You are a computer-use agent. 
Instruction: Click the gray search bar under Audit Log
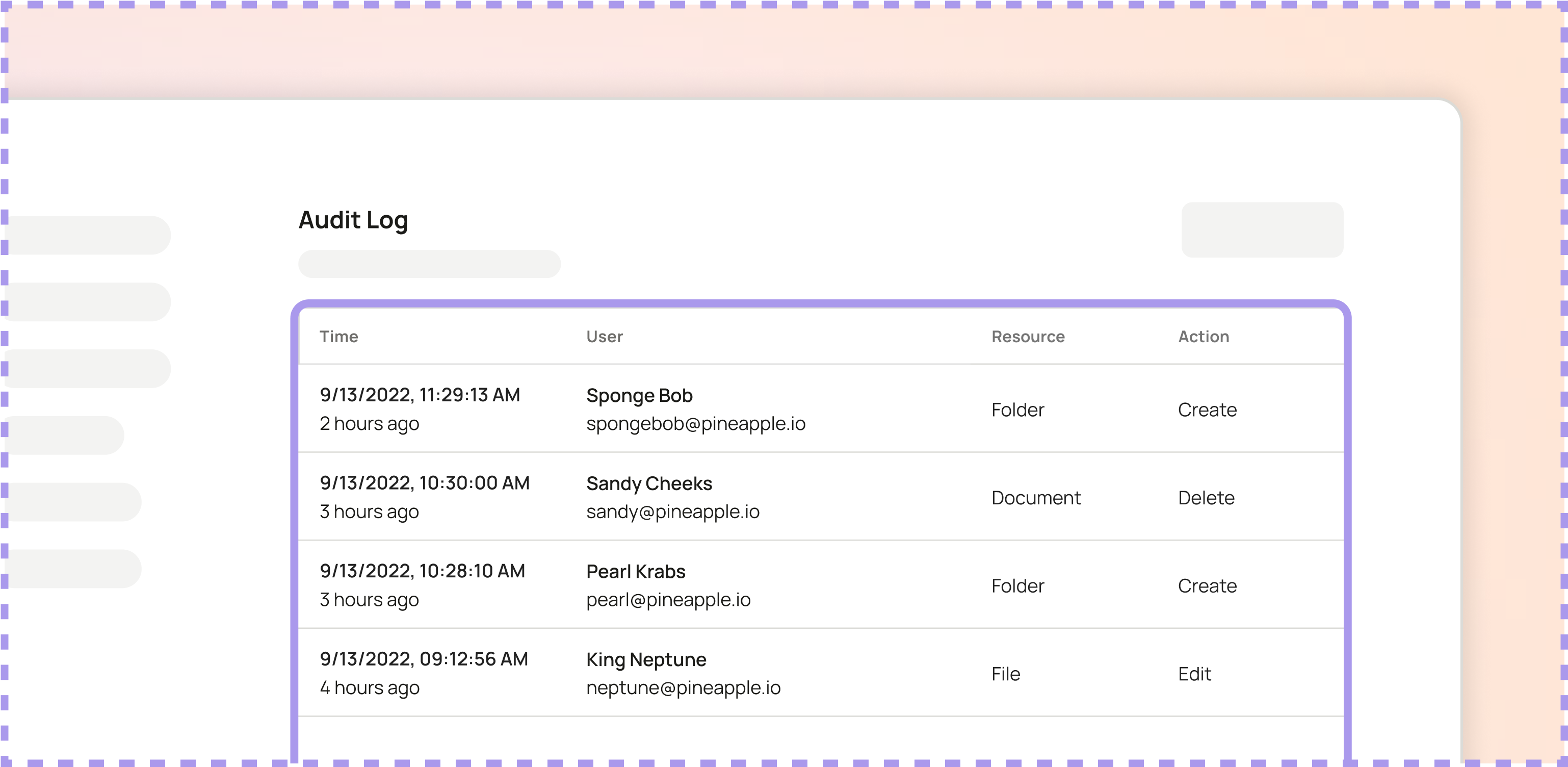[429, 264]
